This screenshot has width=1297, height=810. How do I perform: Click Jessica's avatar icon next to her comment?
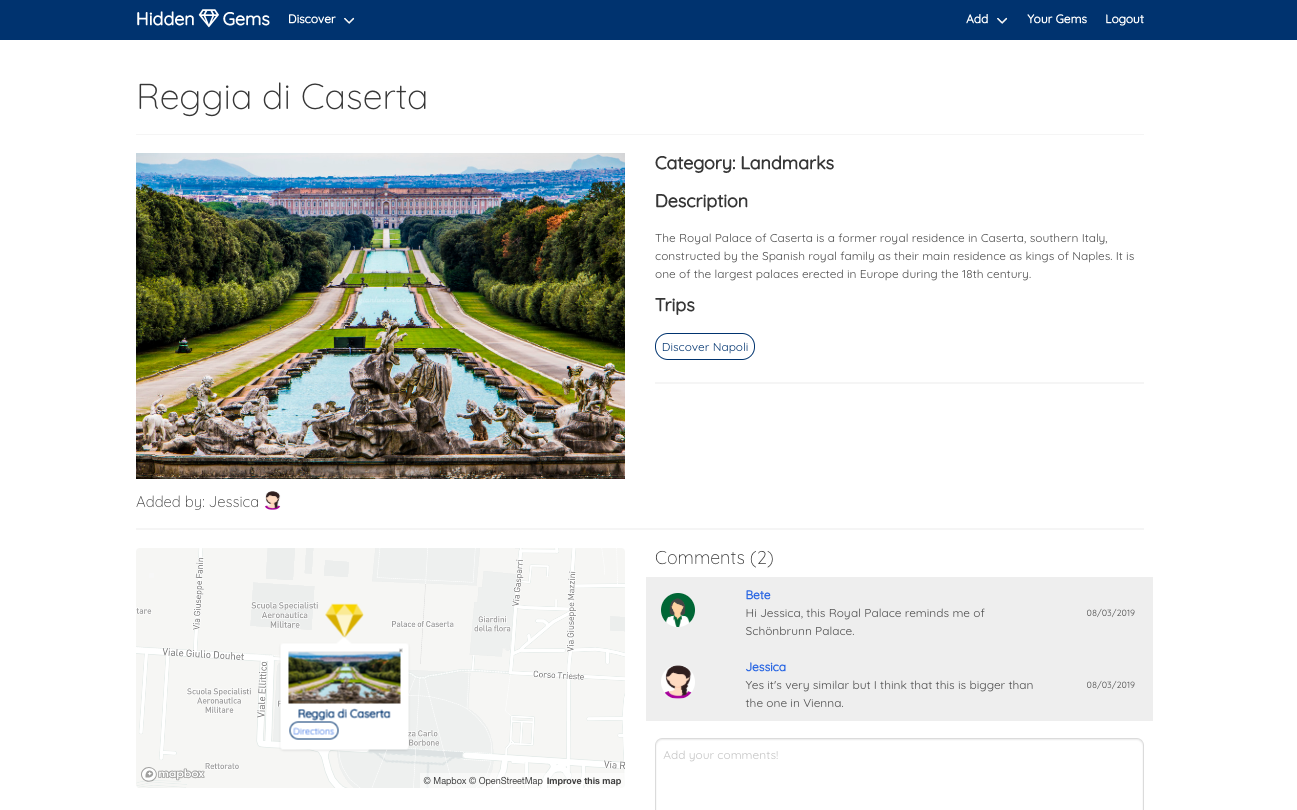click(678, 681)
